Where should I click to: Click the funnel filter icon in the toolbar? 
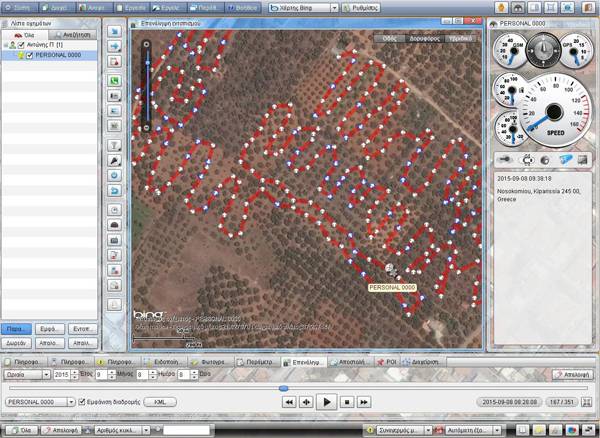coord(114,143)
